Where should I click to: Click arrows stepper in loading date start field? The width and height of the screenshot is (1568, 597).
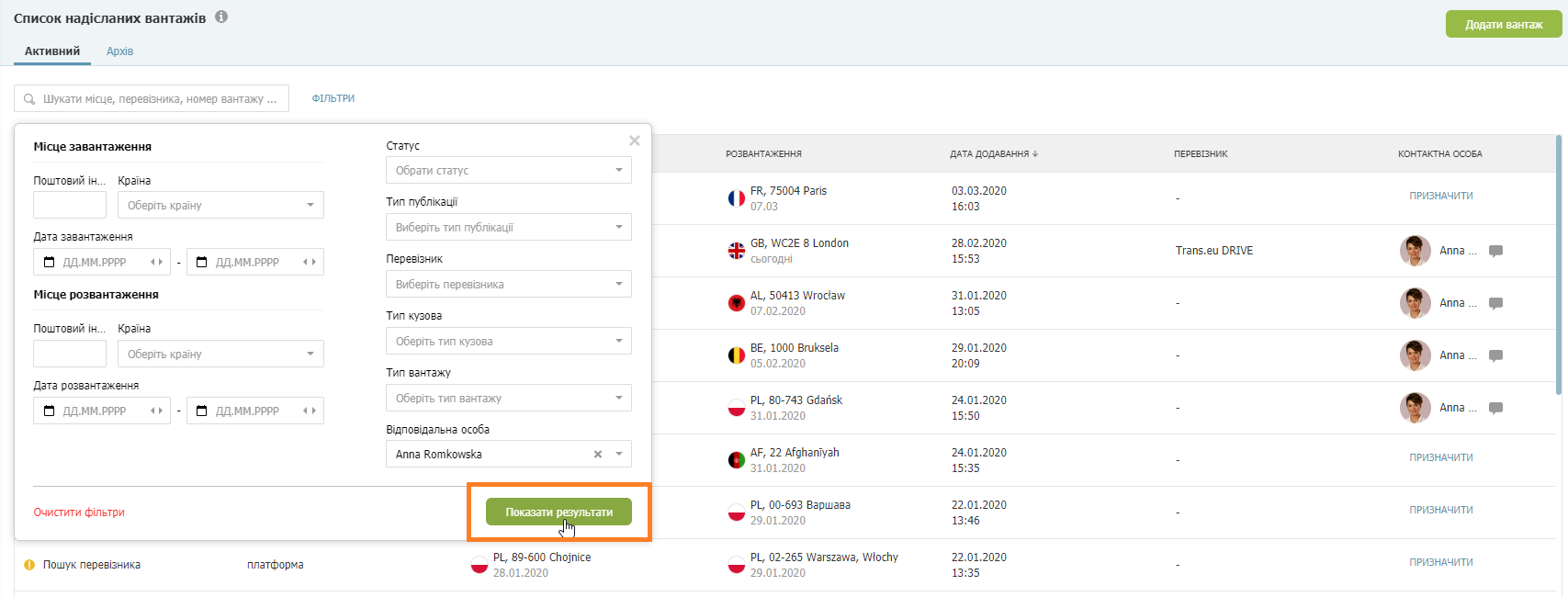tap(156, 262)
